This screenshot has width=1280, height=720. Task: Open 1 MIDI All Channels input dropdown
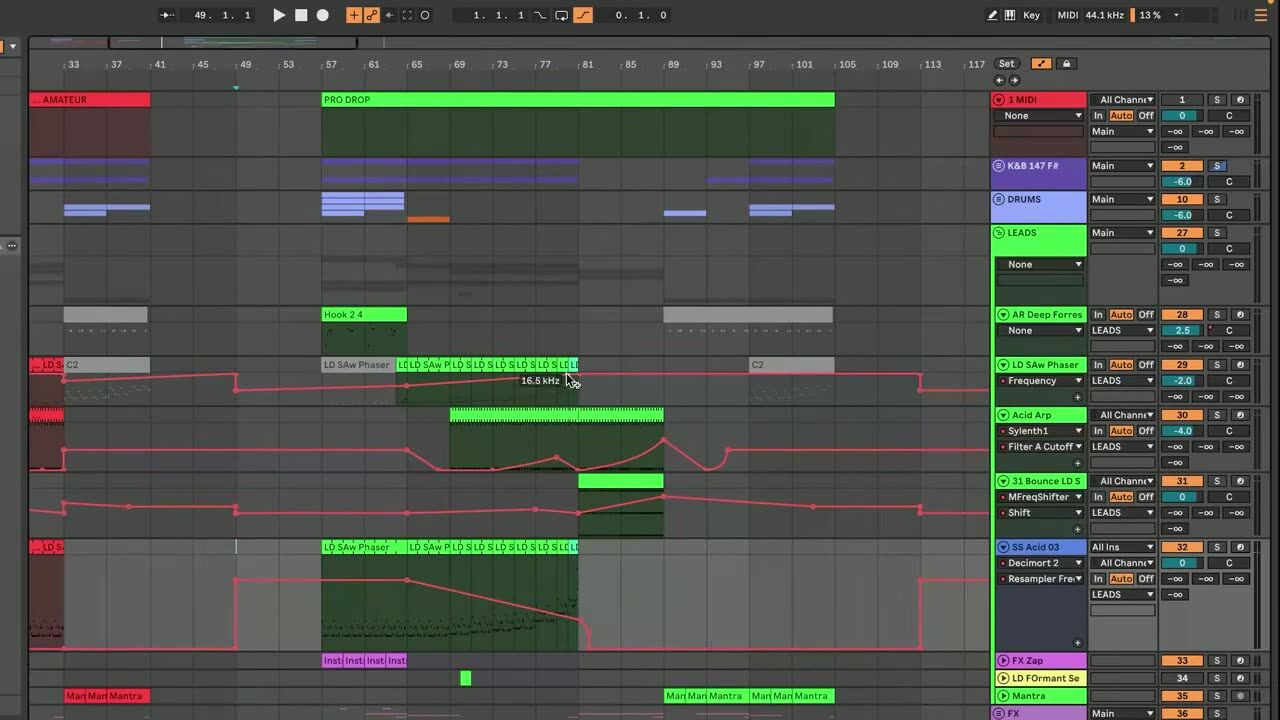(x=1122, y=100)
